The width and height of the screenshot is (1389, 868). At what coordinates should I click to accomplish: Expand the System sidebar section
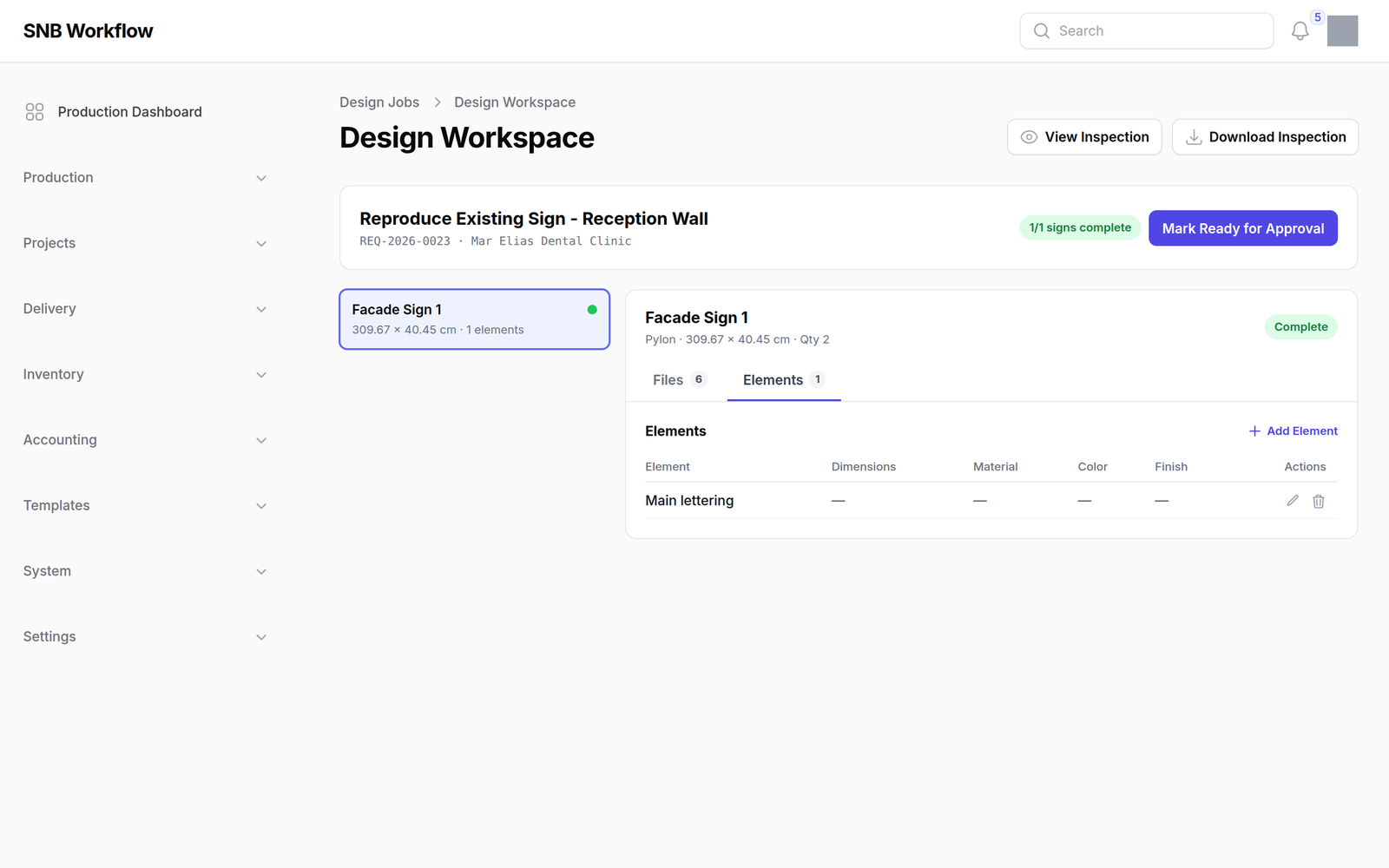pyautogui.click(x=145, y=571)
